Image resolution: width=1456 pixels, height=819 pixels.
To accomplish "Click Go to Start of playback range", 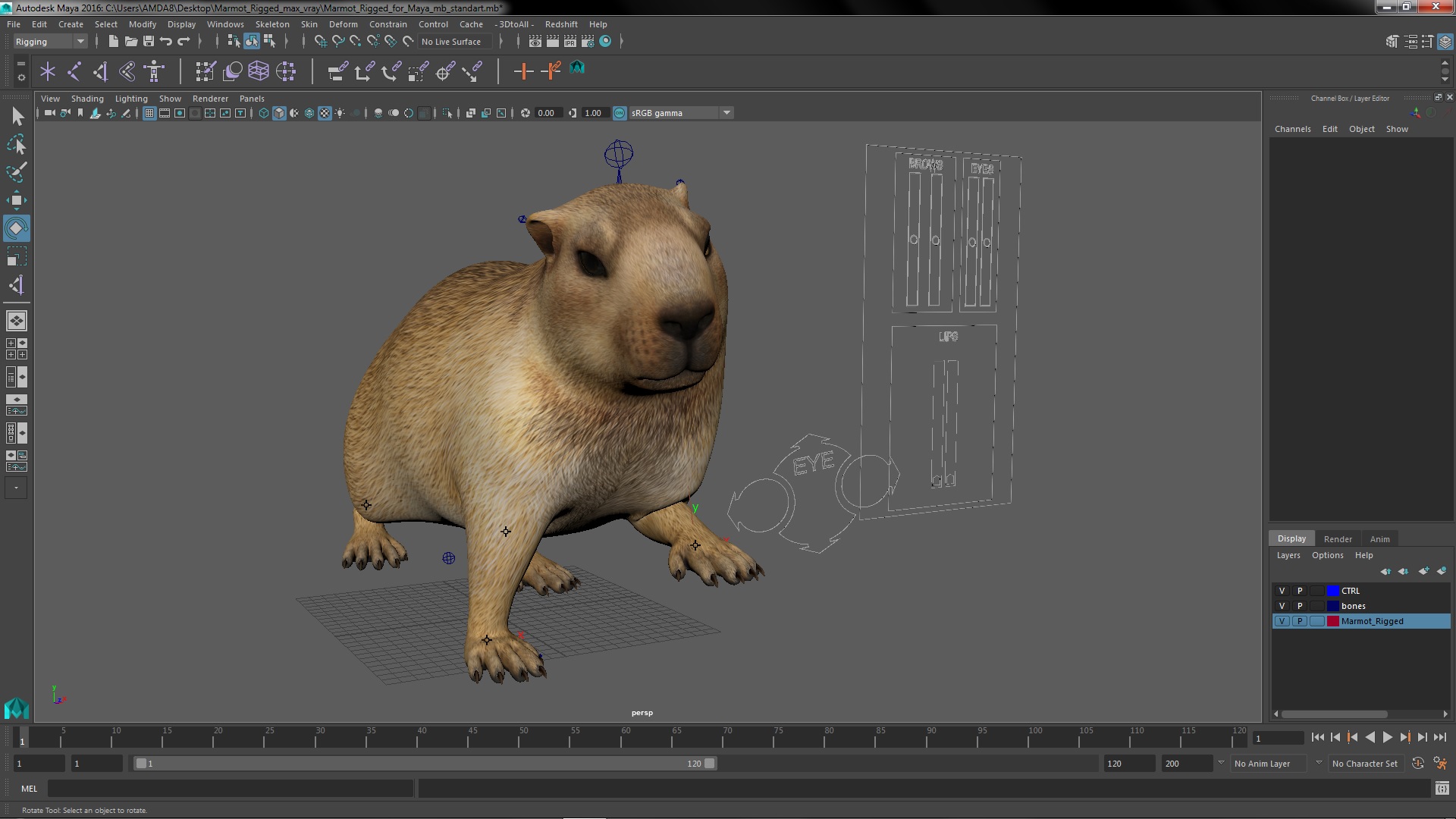I will click(1317, 737).
